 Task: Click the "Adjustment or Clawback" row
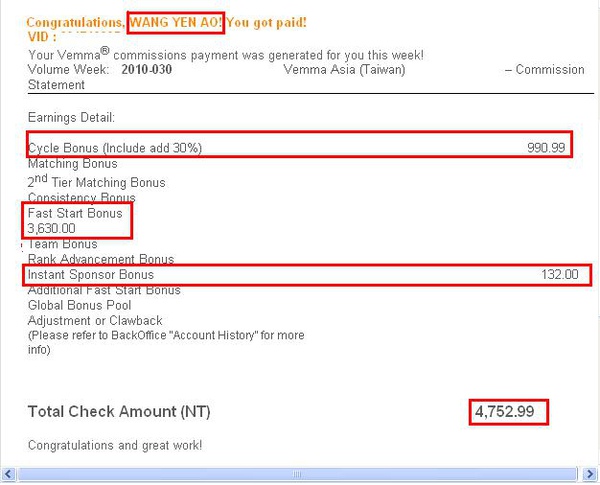pos(95,320)
